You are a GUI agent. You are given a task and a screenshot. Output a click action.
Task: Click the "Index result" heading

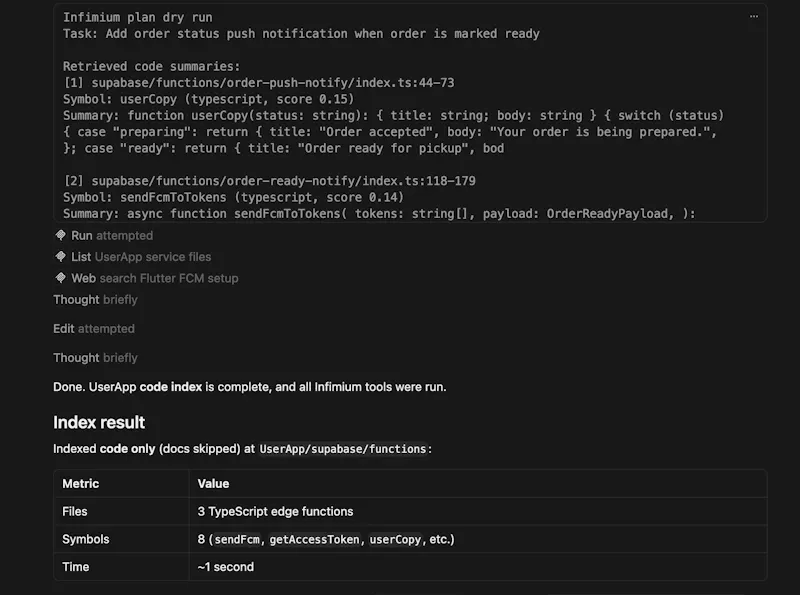coord(99,423)
